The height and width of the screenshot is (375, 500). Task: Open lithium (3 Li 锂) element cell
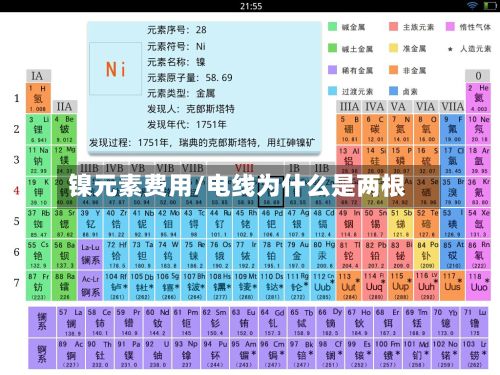point(38,129)
